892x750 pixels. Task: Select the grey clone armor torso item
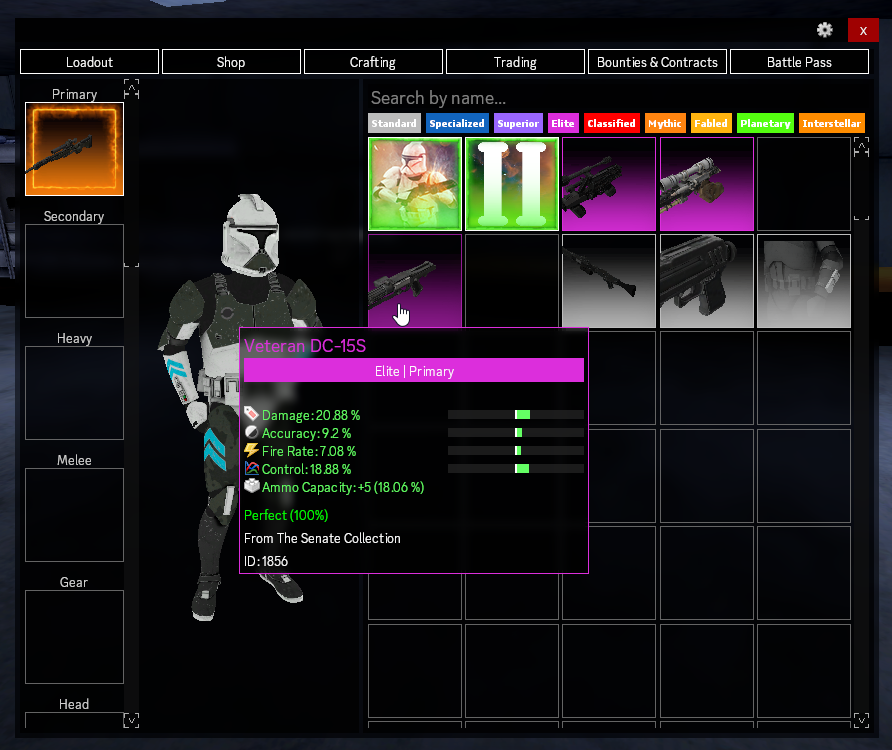(x=804, y=281)
